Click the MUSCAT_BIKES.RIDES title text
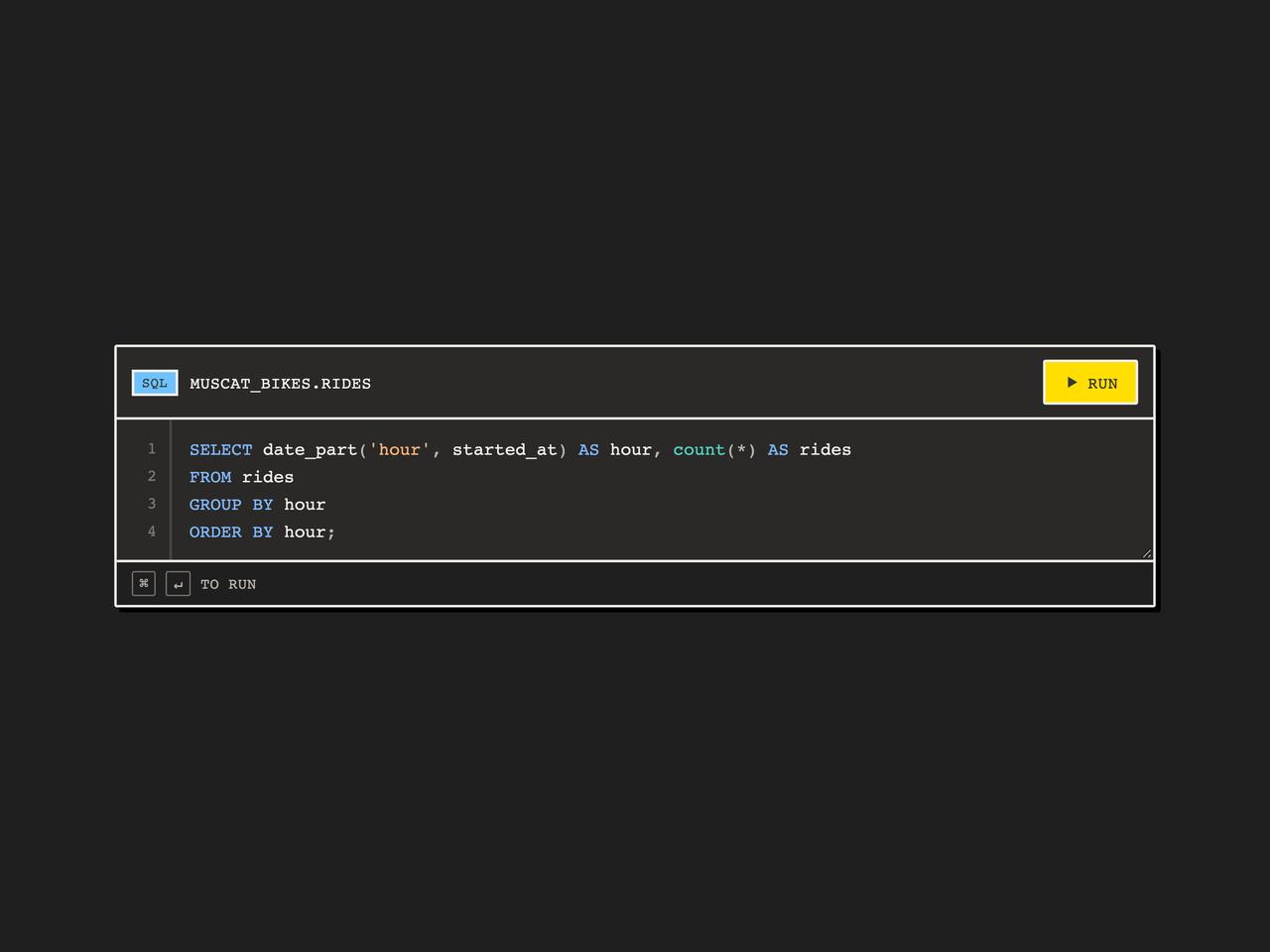 (280, 384)
